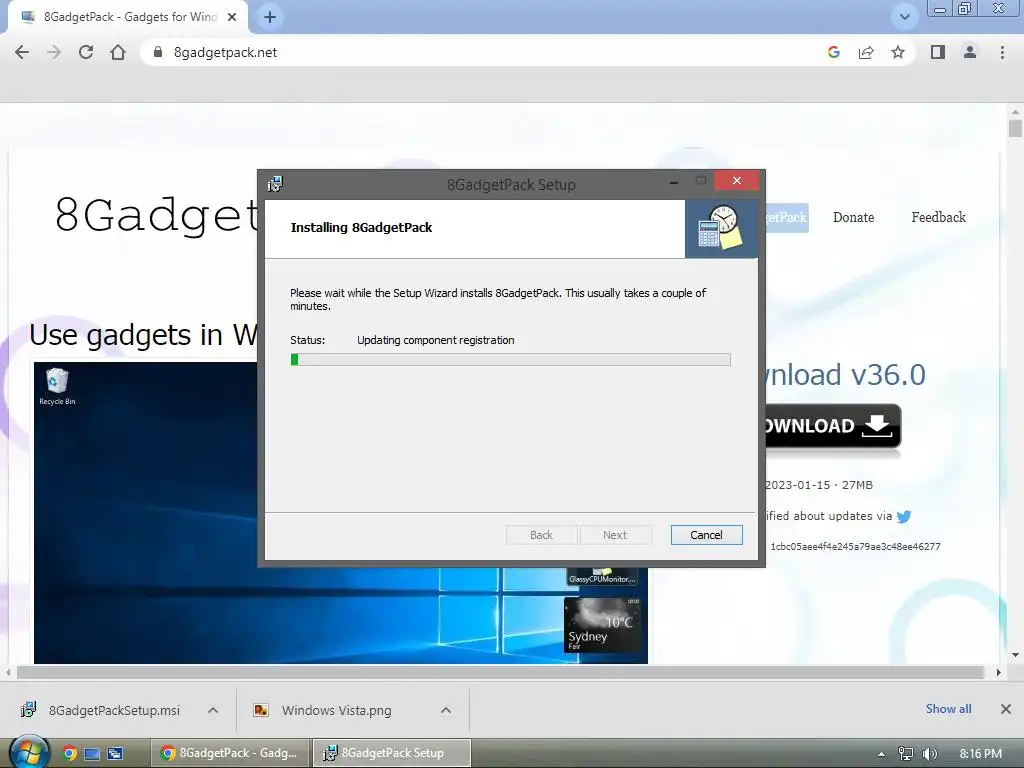Click the Sydney weather gadget in screenshot
The width and height of the screenshot is (1024, 768).
[603, 626]
